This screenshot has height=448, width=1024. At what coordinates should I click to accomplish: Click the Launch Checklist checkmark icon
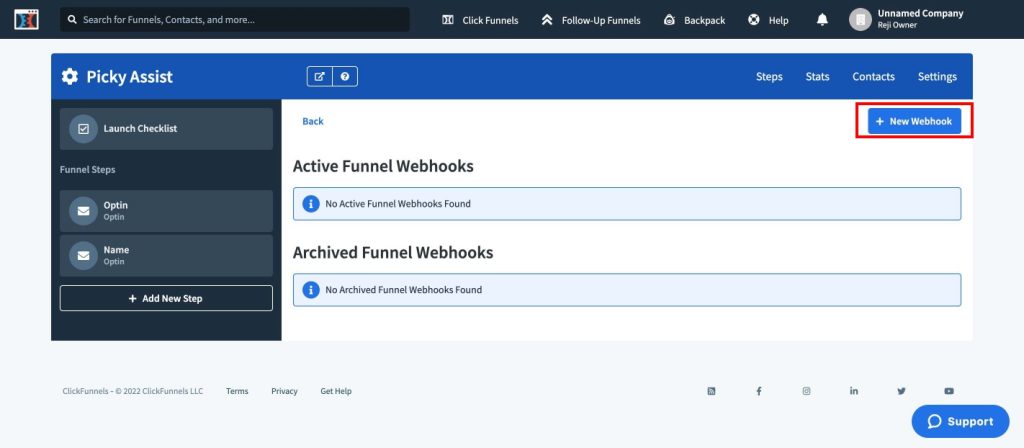point(84,129)
